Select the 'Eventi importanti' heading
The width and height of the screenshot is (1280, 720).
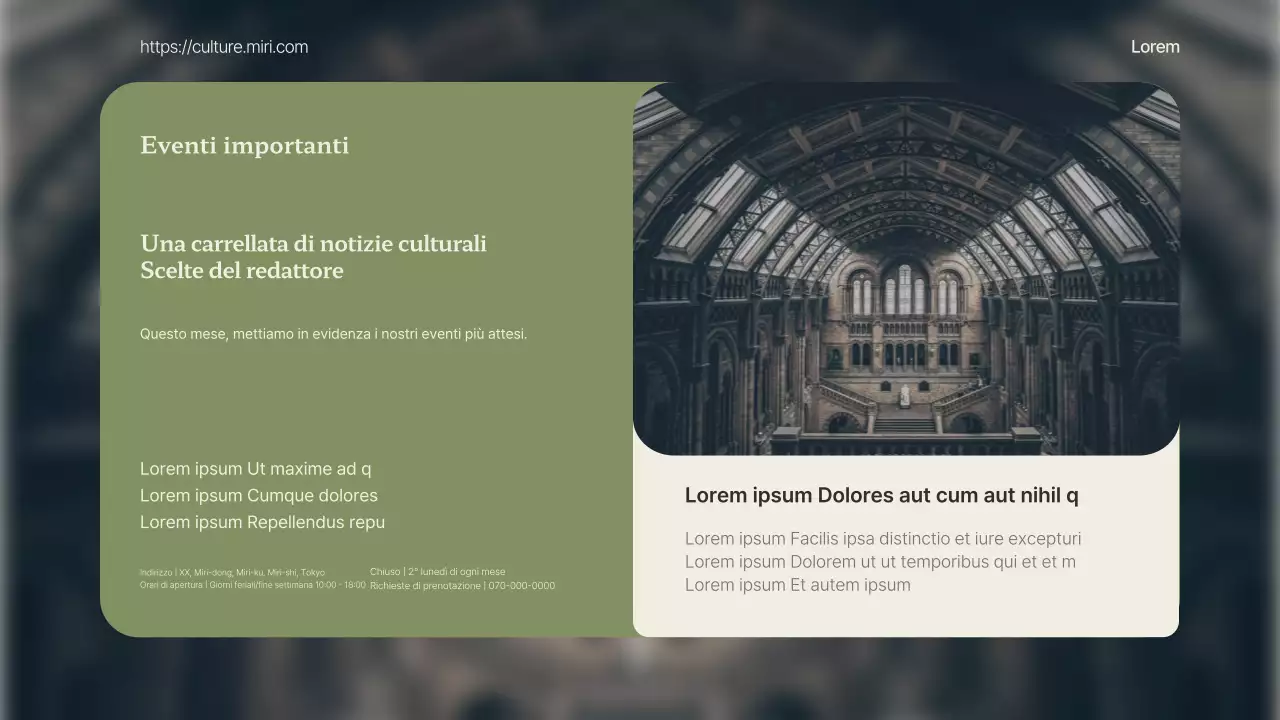(x=244, y=146)
